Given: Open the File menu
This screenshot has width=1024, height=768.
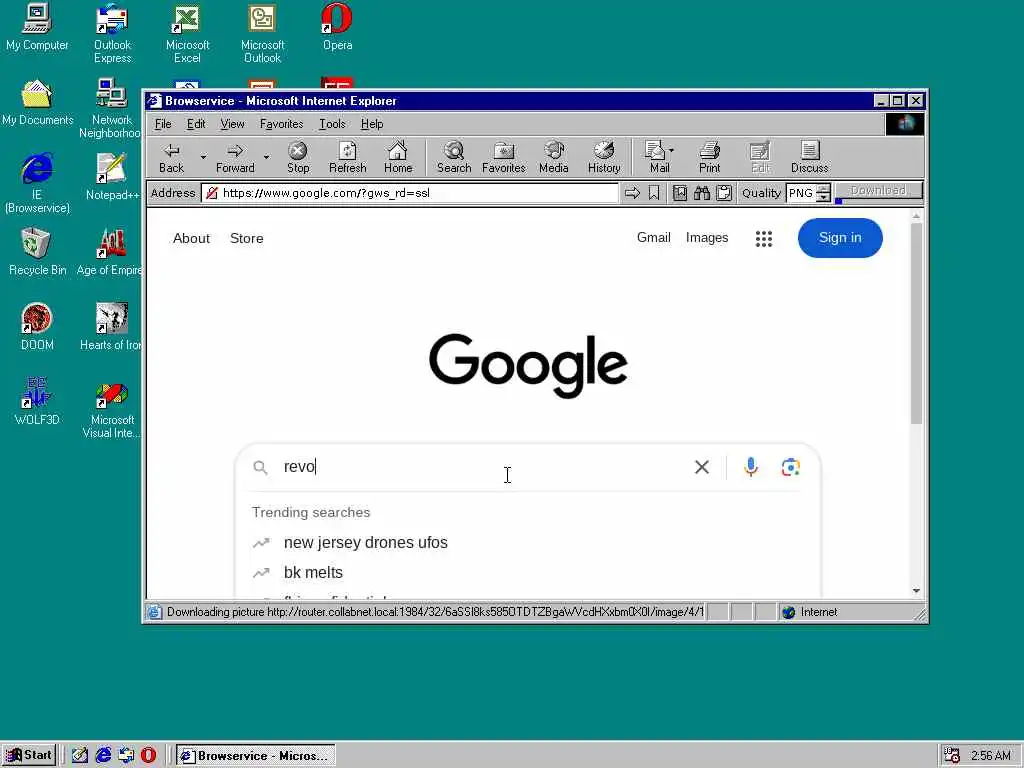Looking at the screenshot, I should (163, 124).
